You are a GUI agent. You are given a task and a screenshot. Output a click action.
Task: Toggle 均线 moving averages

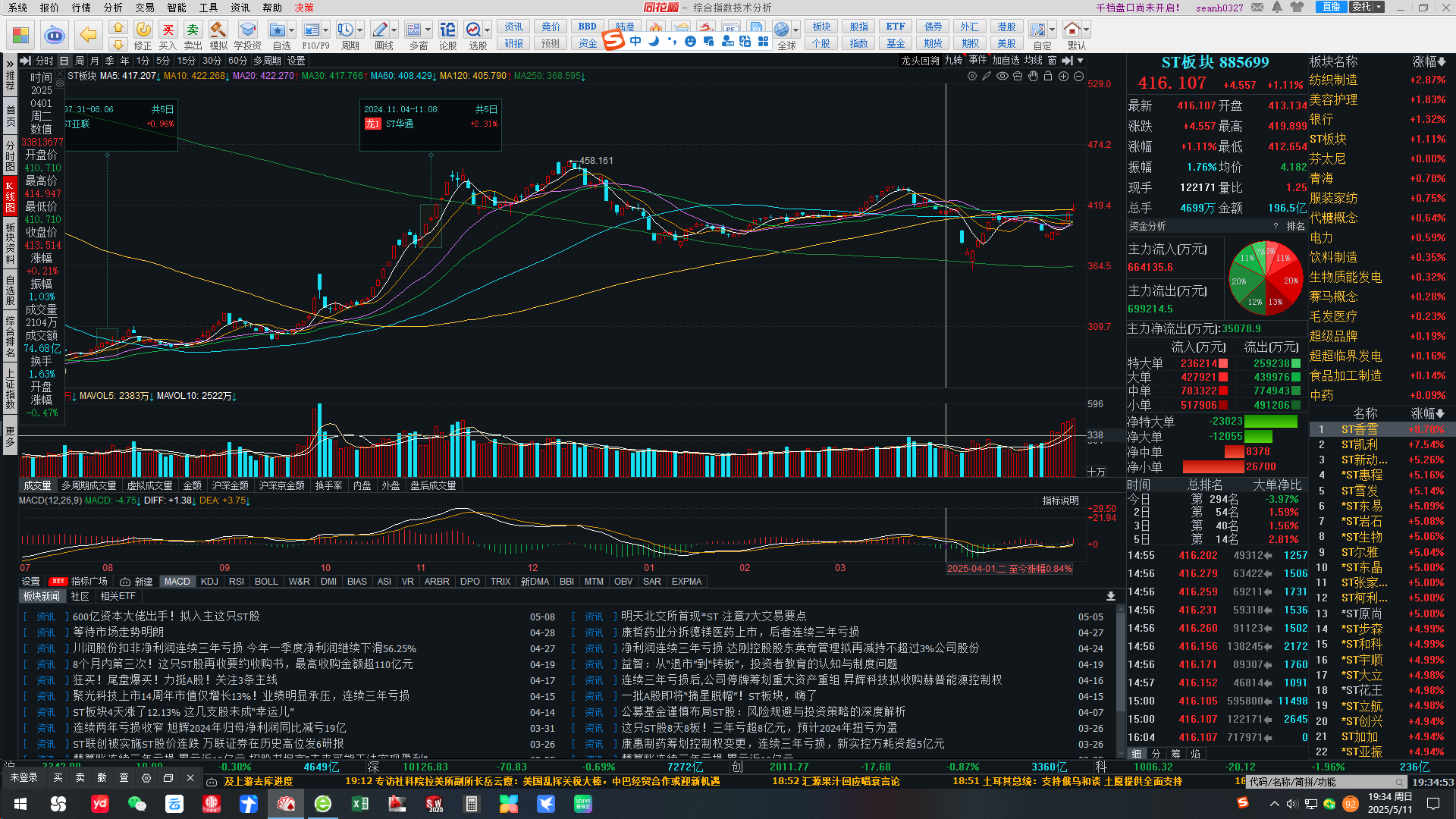[x=1034, y=61]
